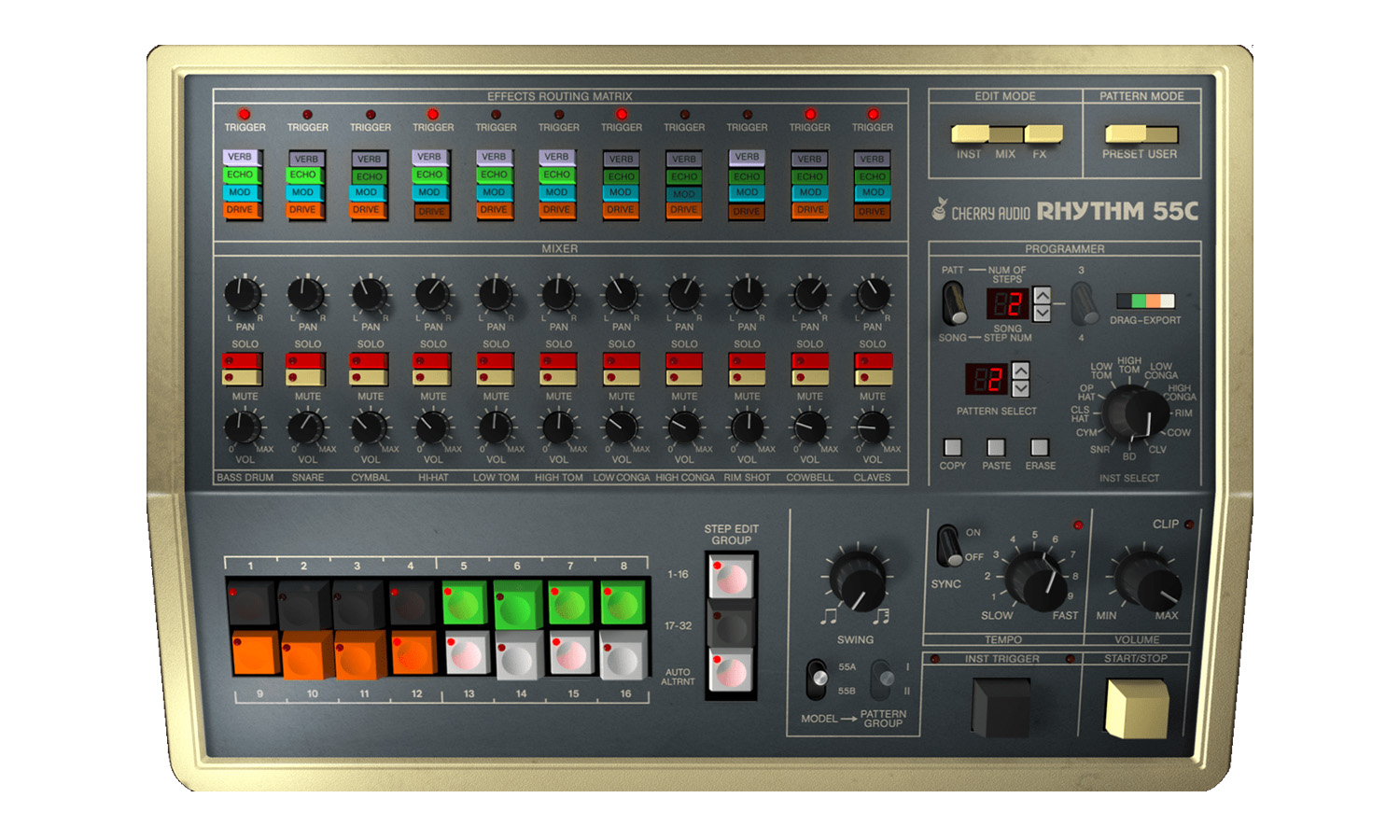Solo the High Tom channel
Image resolution: width=1400 pixels, height=840 pixels.
coord(557,361)
